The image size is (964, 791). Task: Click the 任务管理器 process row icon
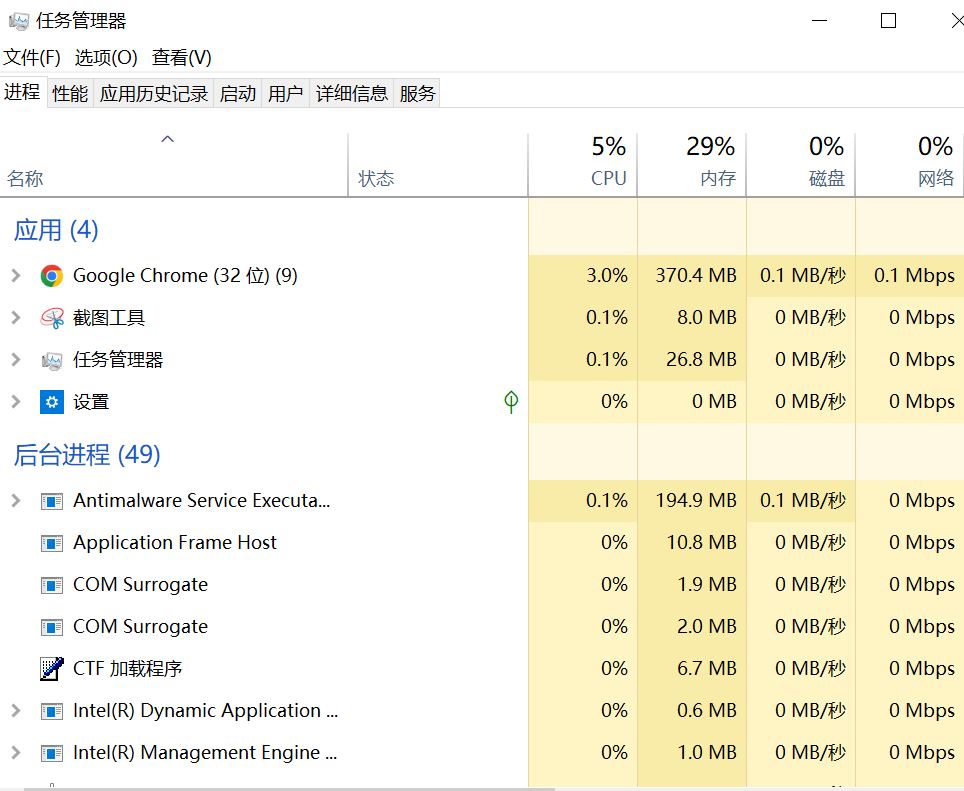click(52, 360)
